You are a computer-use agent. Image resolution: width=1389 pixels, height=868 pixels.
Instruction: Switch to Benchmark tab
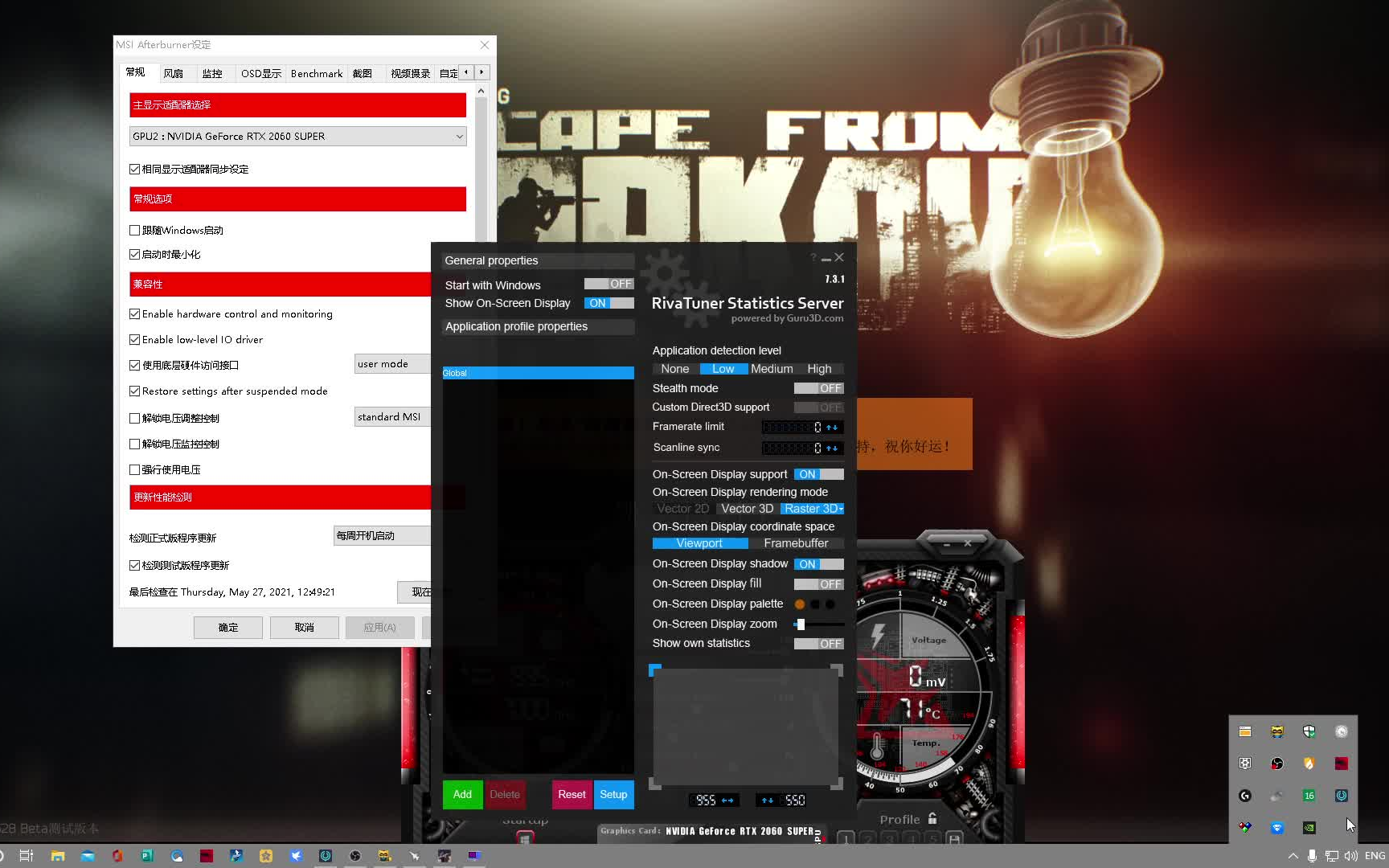(317, 73)
